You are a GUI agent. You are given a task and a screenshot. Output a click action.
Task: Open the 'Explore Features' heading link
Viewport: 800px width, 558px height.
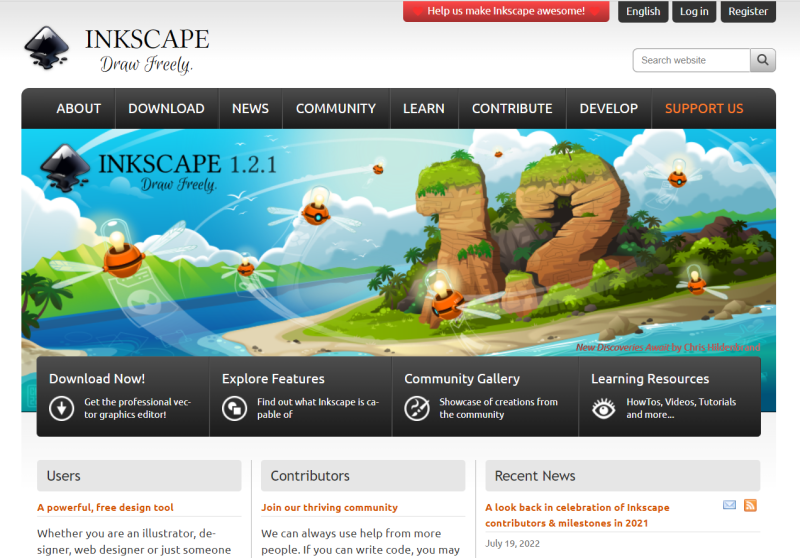click(273, 379)
